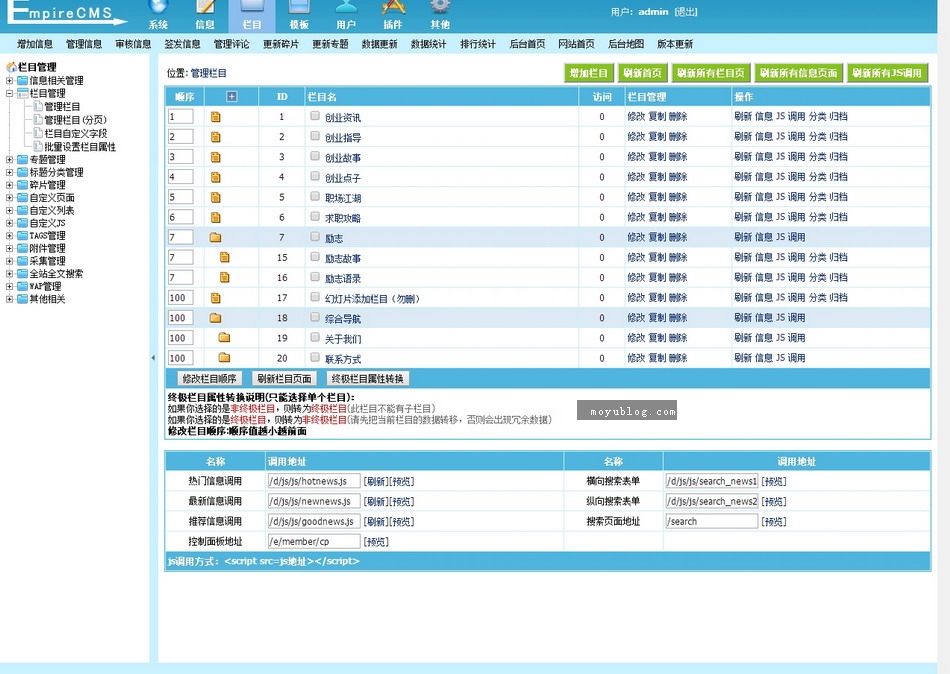
Task: Click the 职场江湖 row document icon
Action: pos(216,198)
